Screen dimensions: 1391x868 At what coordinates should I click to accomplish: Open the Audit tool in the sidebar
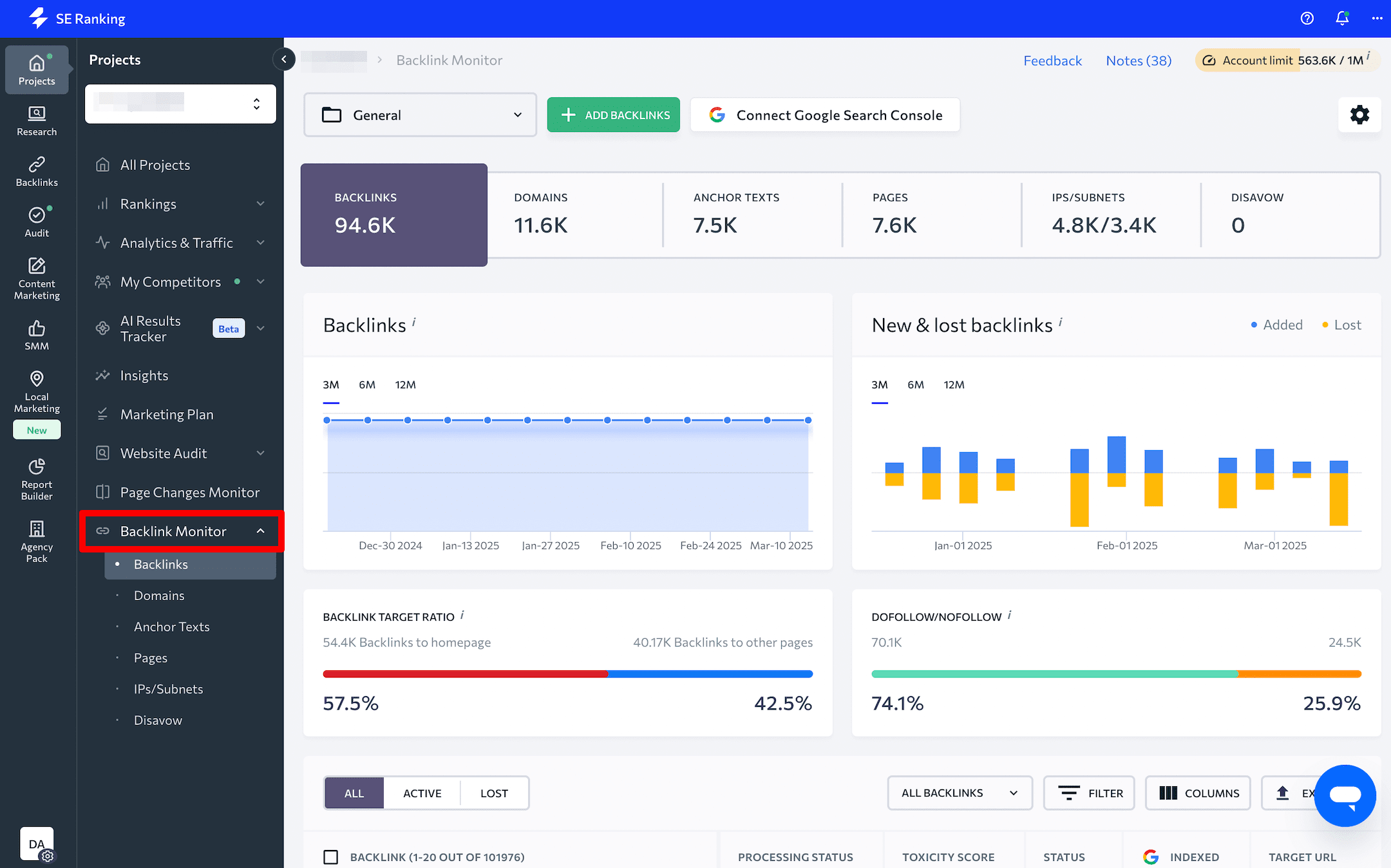[37, 222]
